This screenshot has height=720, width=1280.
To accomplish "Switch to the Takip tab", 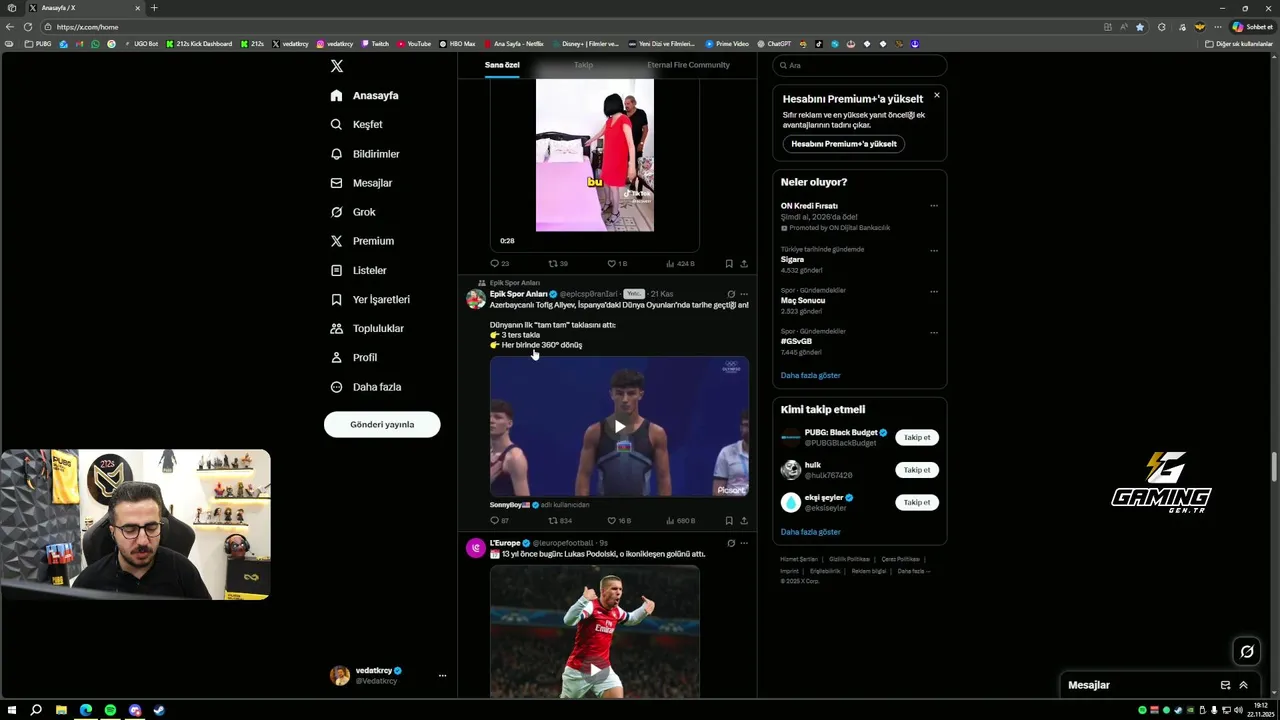I will [x=583, y=65].
